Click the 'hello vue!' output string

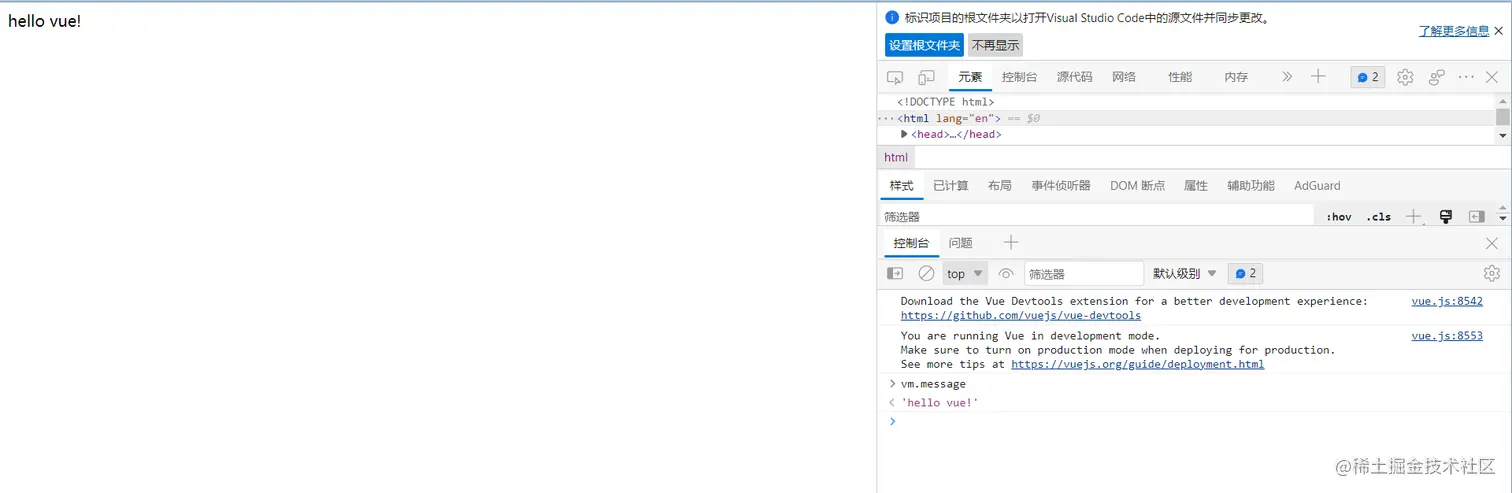(940, 403)
